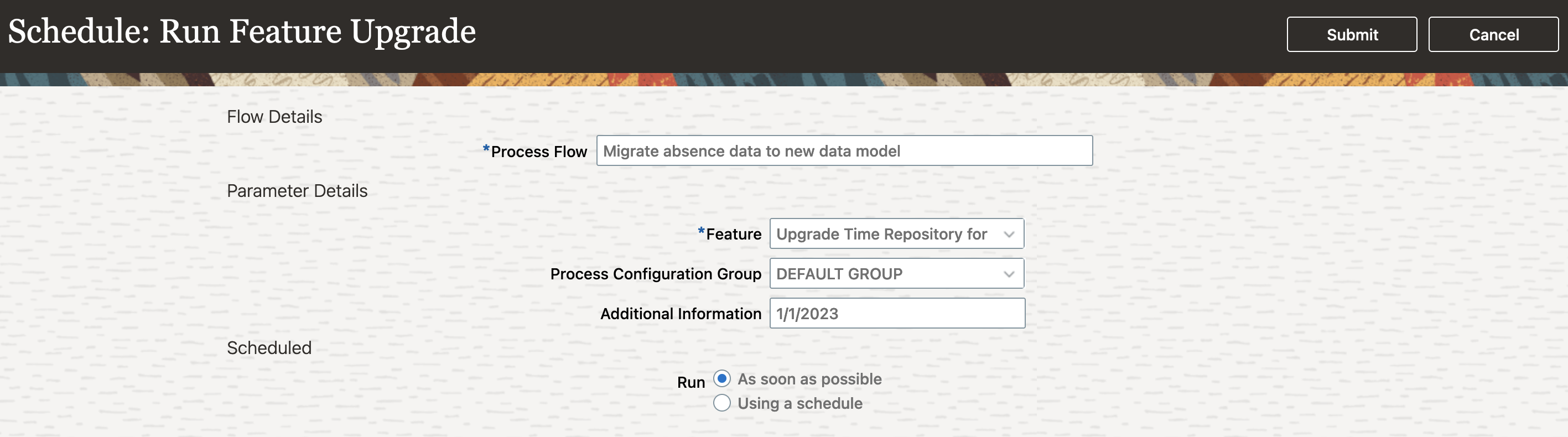Image resolution: width=1568 pixels, height=437 pixels.
Task: Click the Submit button
Action: click(x=1351, y=35)
